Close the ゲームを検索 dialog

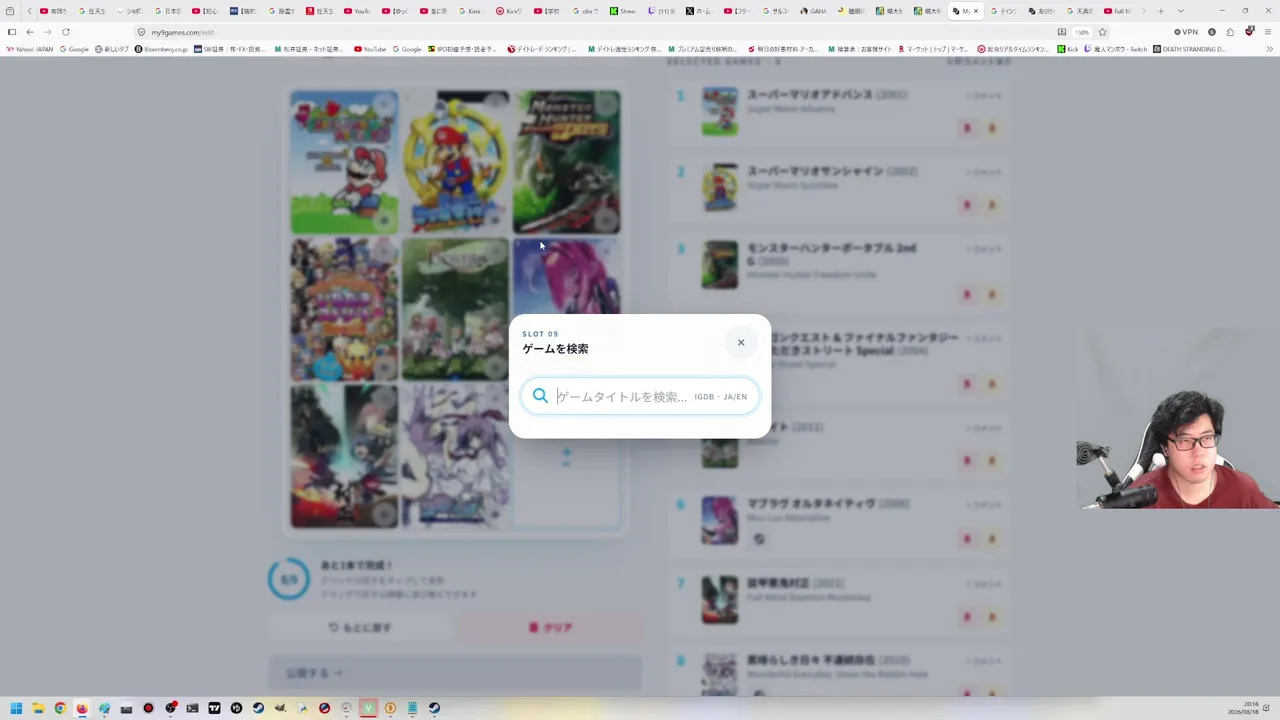741,342
